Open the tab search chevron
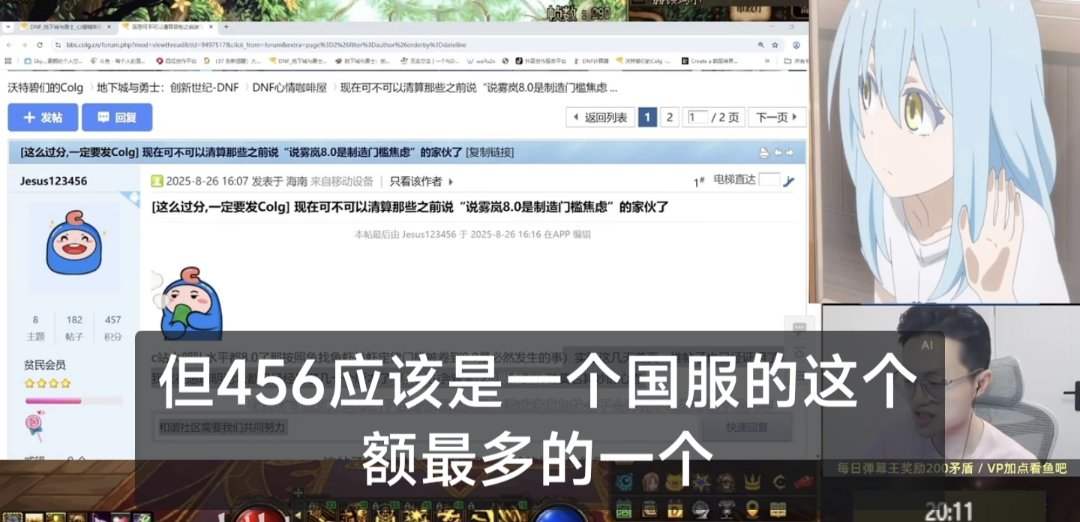 click(x=8, y=27)
